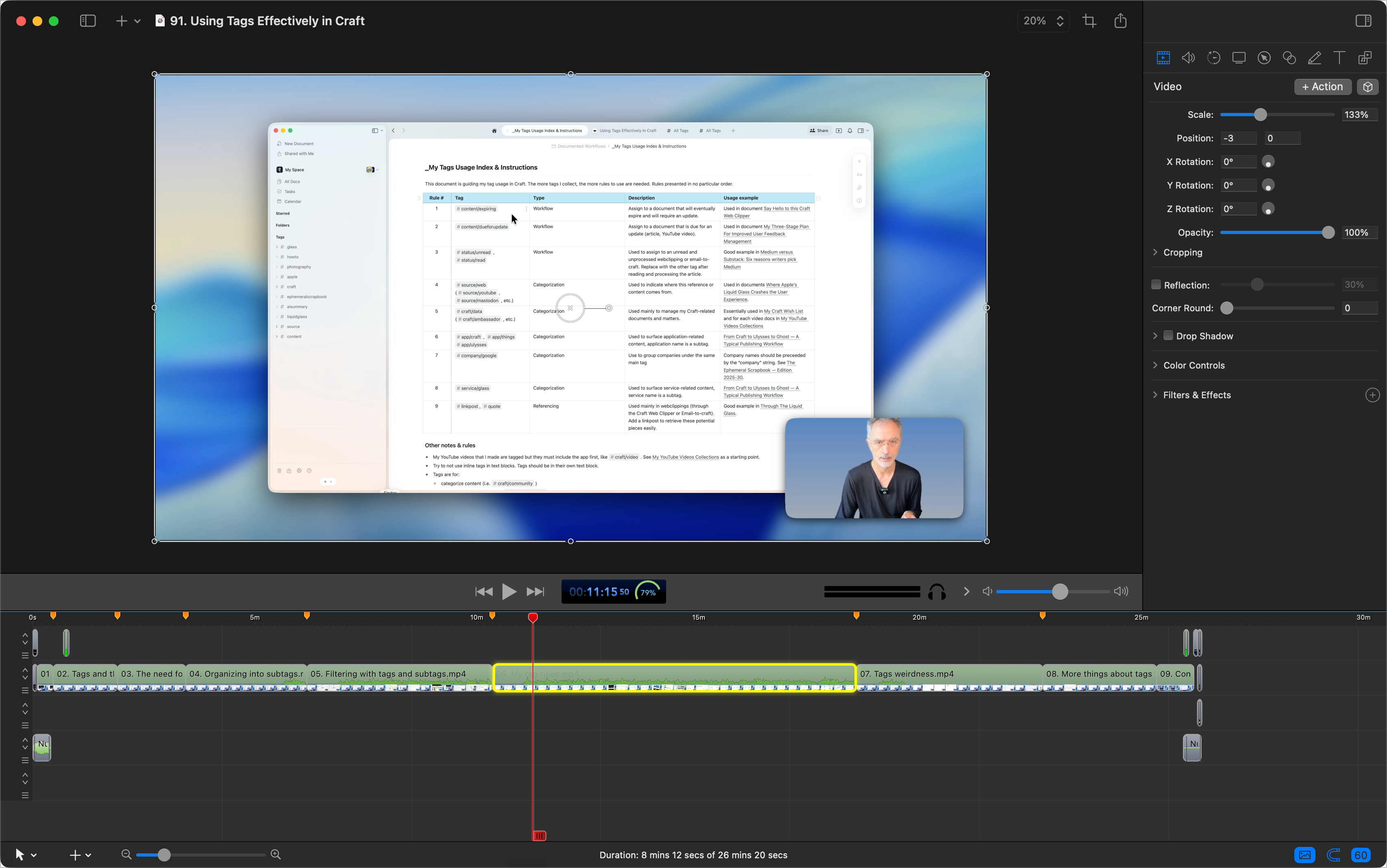The image size is (1387, 868).
Task: Click the Position X field showing -3
Action: point(1238,138)
